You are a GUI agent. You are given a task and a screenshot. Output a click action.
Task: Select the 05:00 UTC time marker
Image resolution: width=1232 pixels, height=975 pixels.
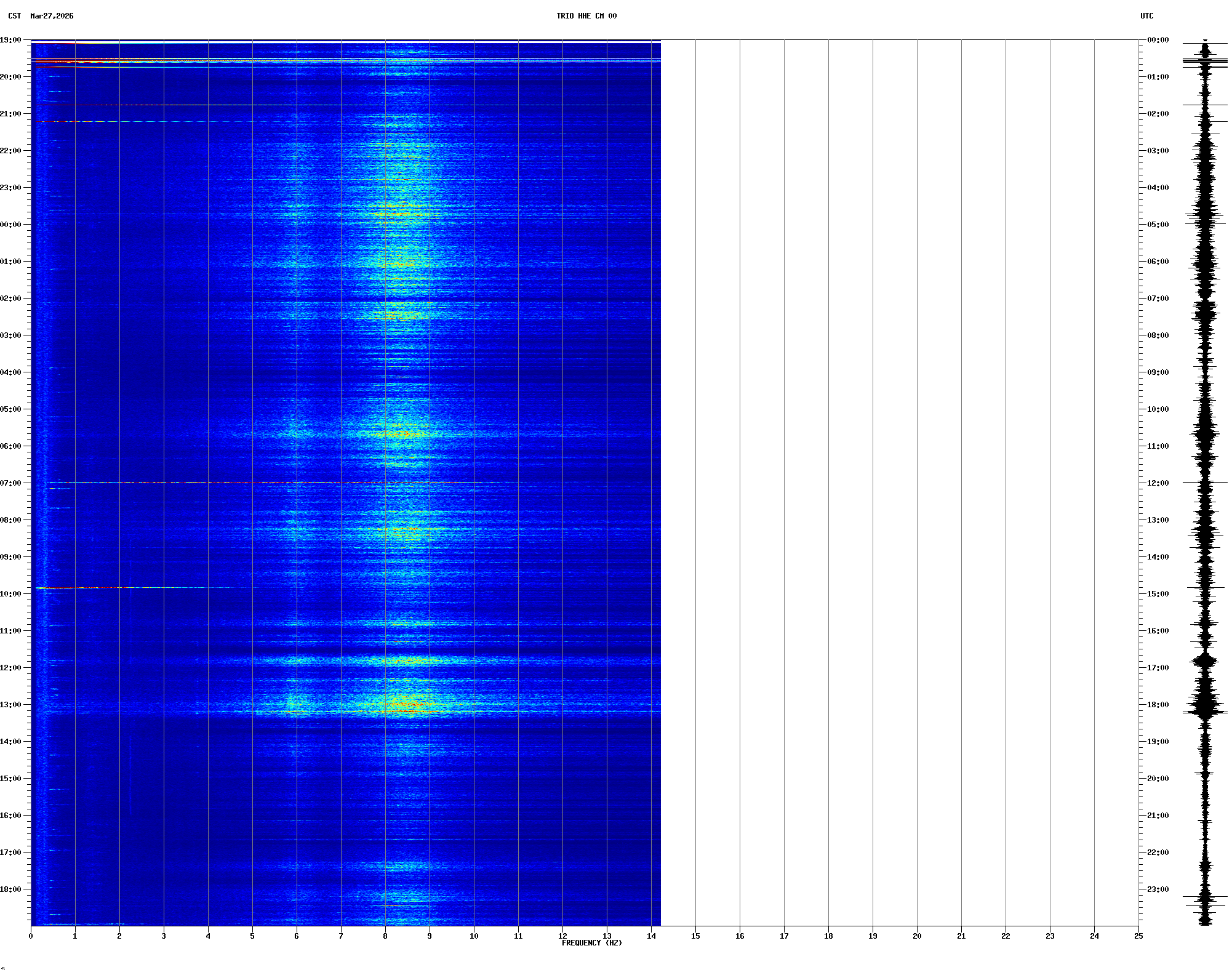pyautogui.click(x=1158, y=225)
